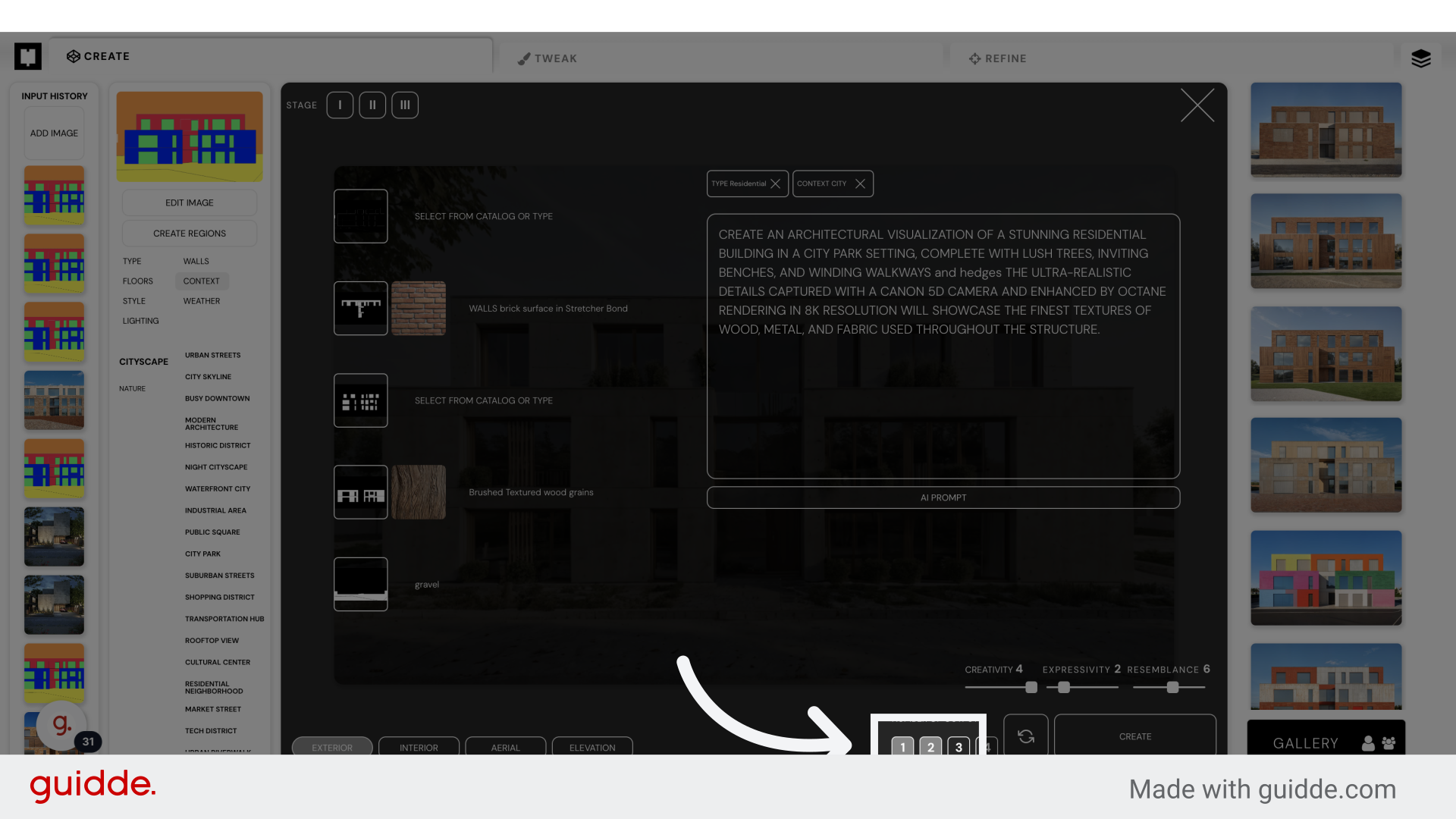Select the MARKET STREET context option
The width and height of the screenshot is (1456, 819).
click(213, 709)
